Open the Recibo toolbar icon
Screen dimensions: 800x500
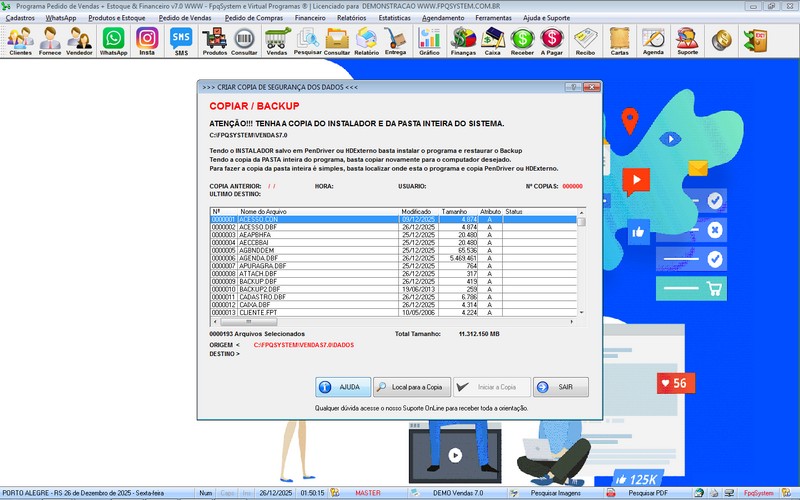[585, 41]
